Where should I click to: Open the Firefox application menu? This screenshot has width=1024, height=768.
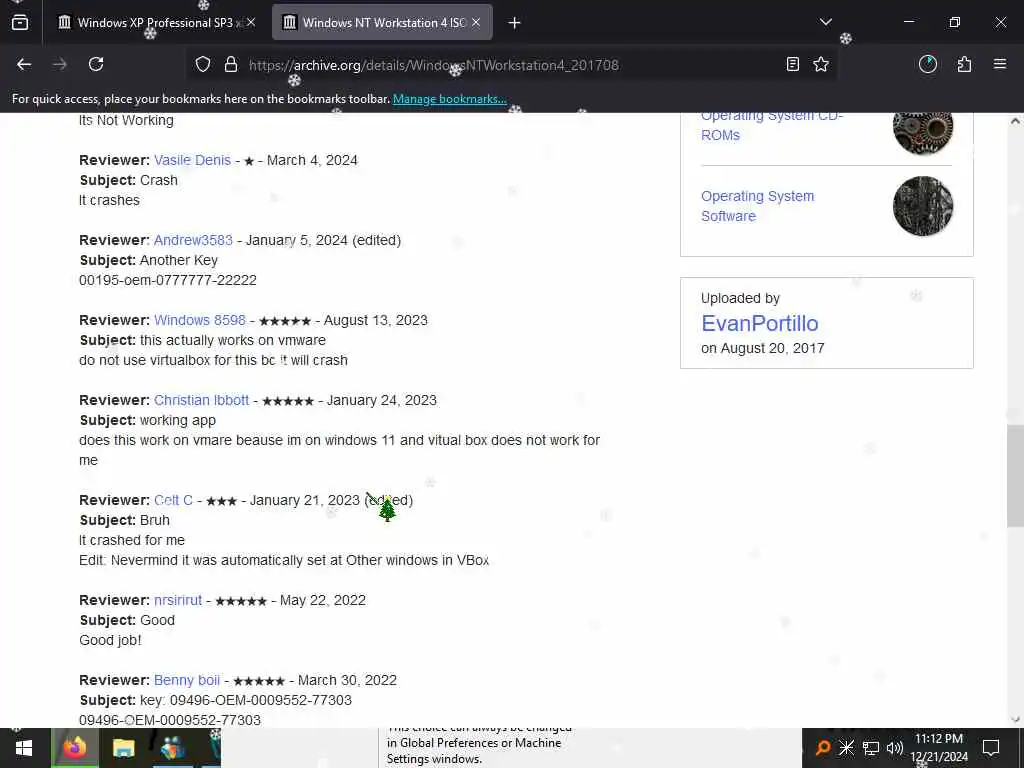click(x=1000, y=64)
